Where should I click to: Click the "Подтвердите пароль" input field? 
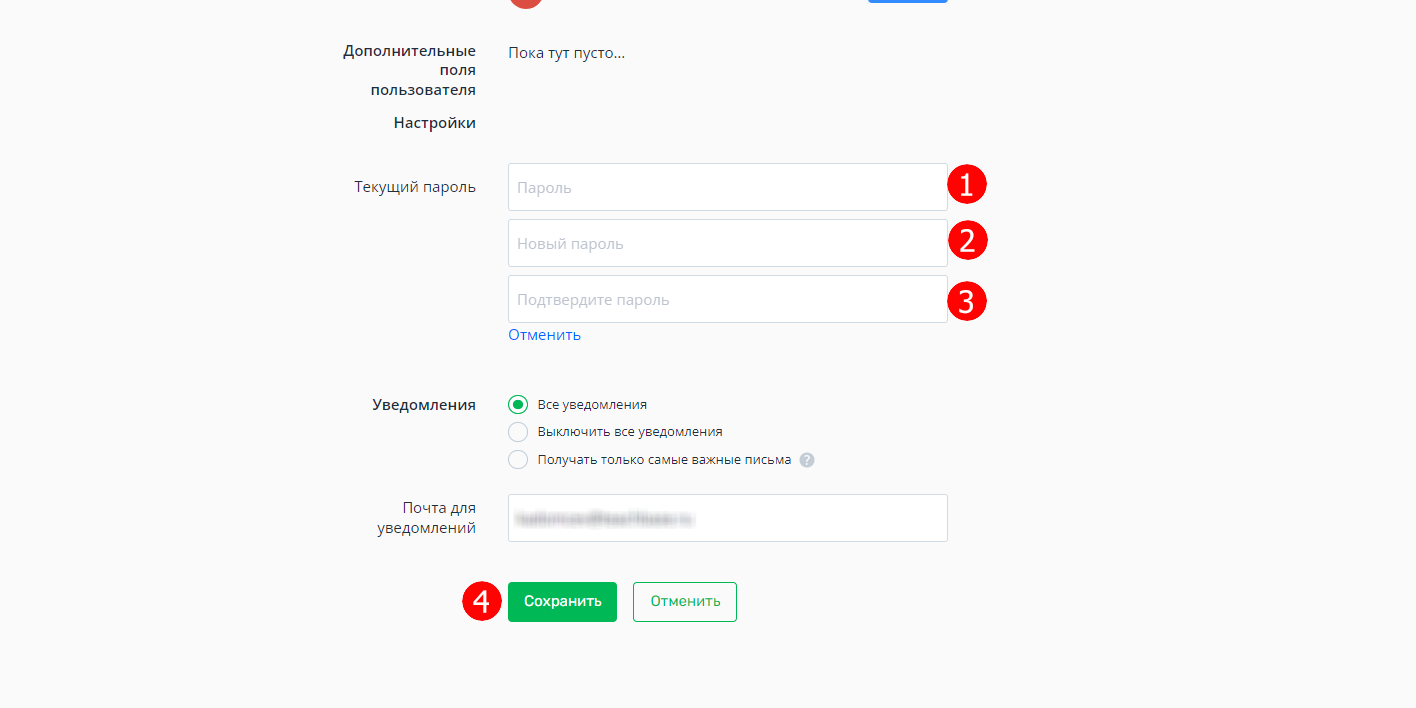coord(728,299)
